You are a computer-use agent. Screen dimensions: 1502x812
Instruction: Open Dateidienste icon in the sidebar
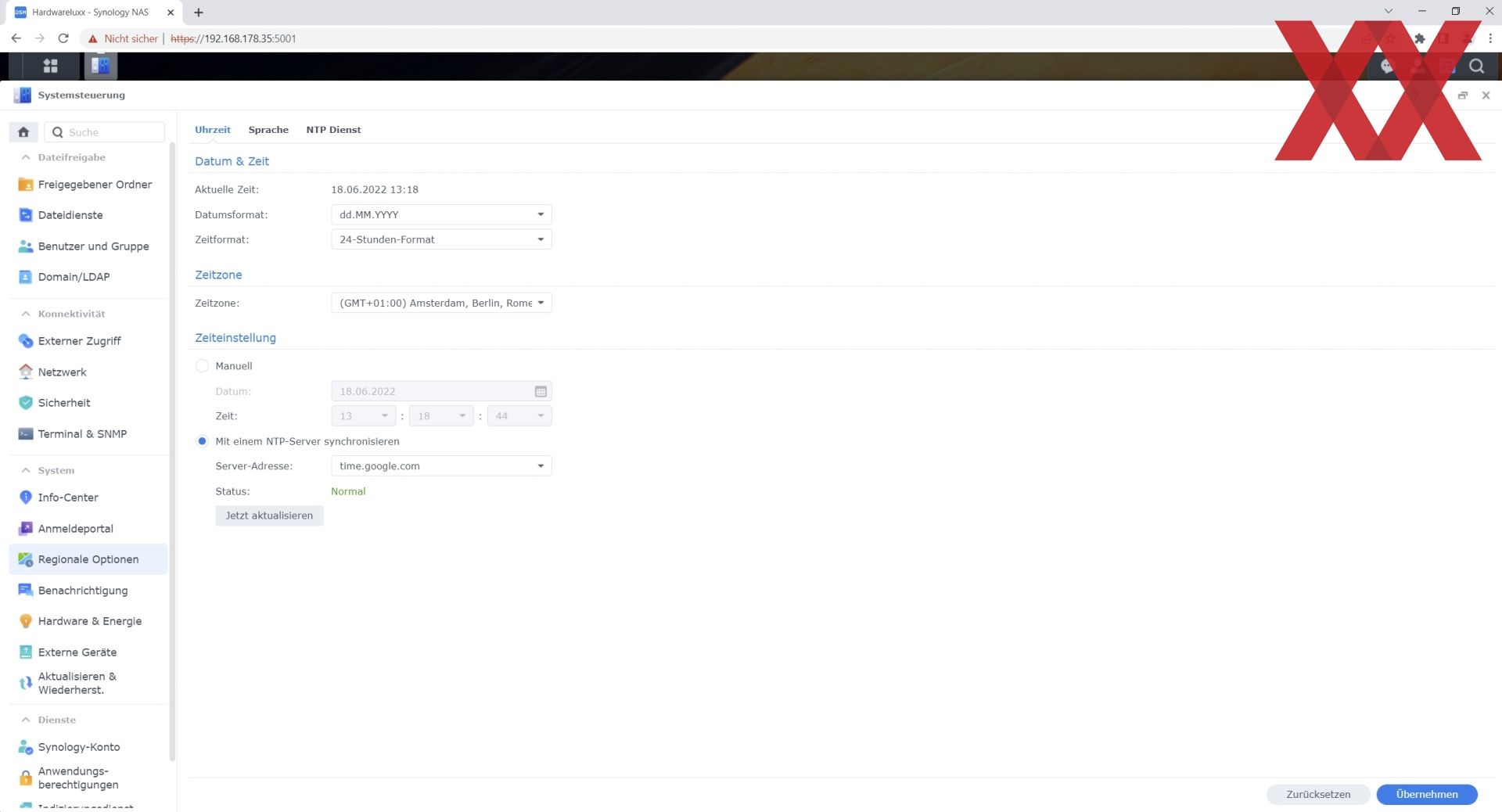click(26, 215)
